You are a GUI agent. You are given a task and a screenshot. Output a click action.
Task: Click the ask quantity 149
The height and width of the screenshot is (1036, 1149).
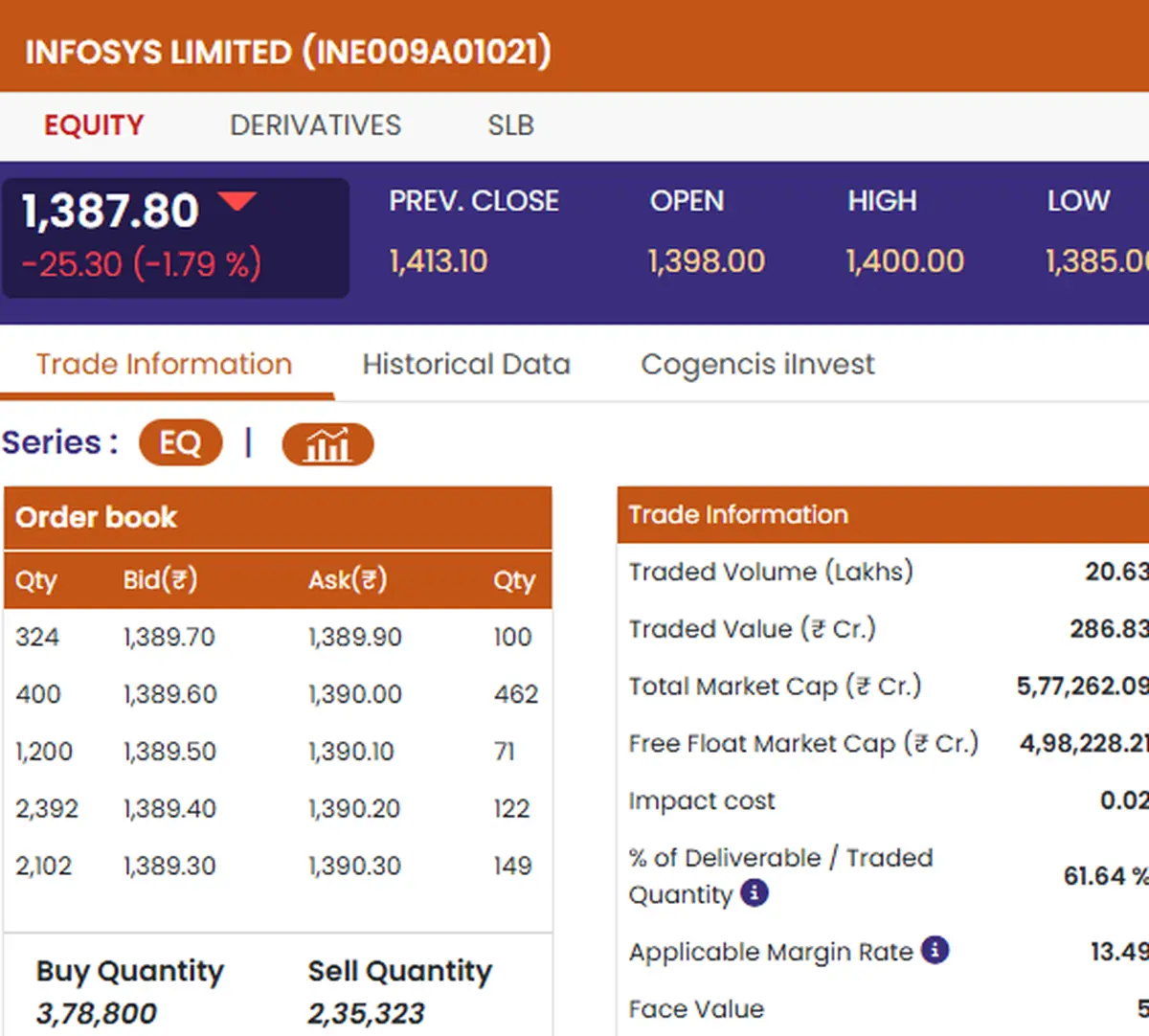(x=512, y=867)
